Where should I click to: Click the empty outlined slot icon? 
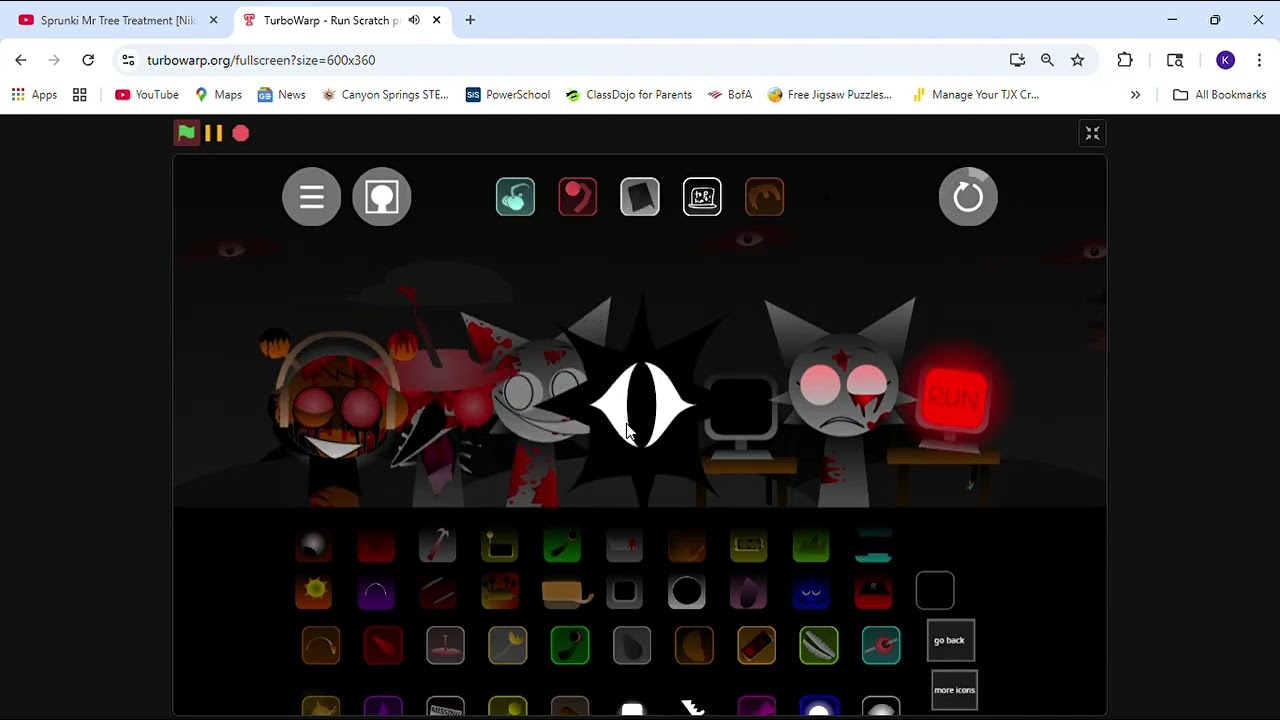click(x=935, y=590)
